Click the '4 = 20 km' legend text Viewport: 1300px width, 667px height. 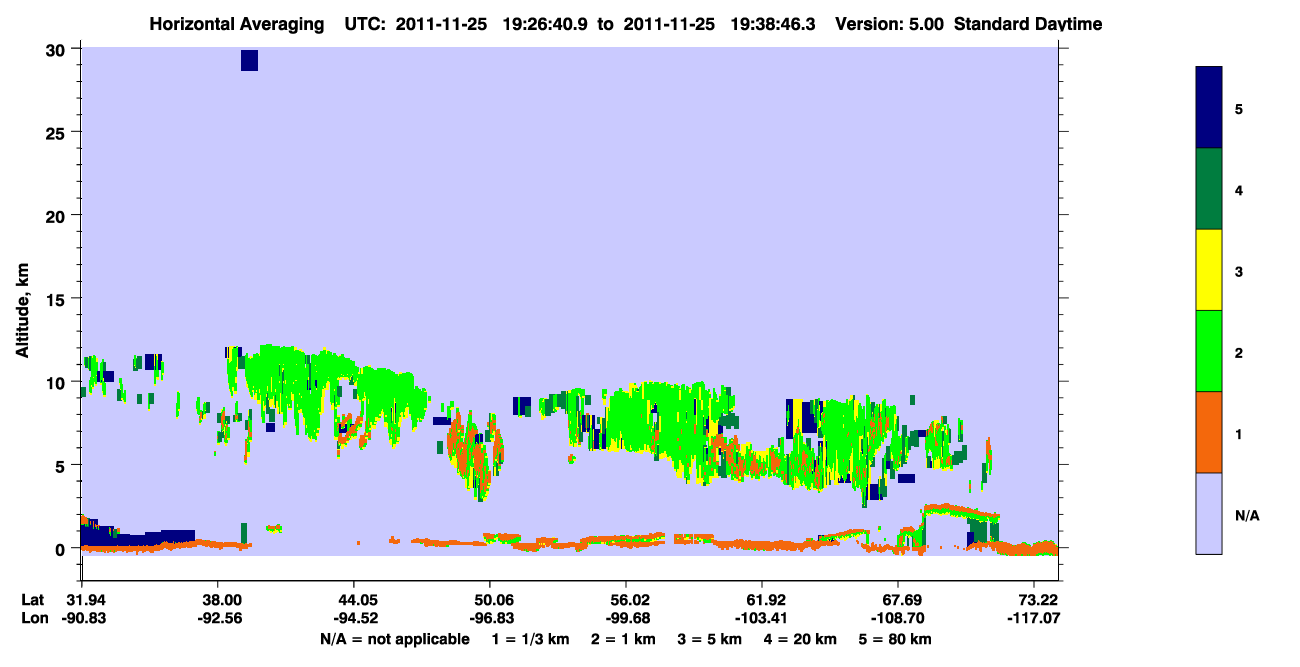click(x=803, y=639)
